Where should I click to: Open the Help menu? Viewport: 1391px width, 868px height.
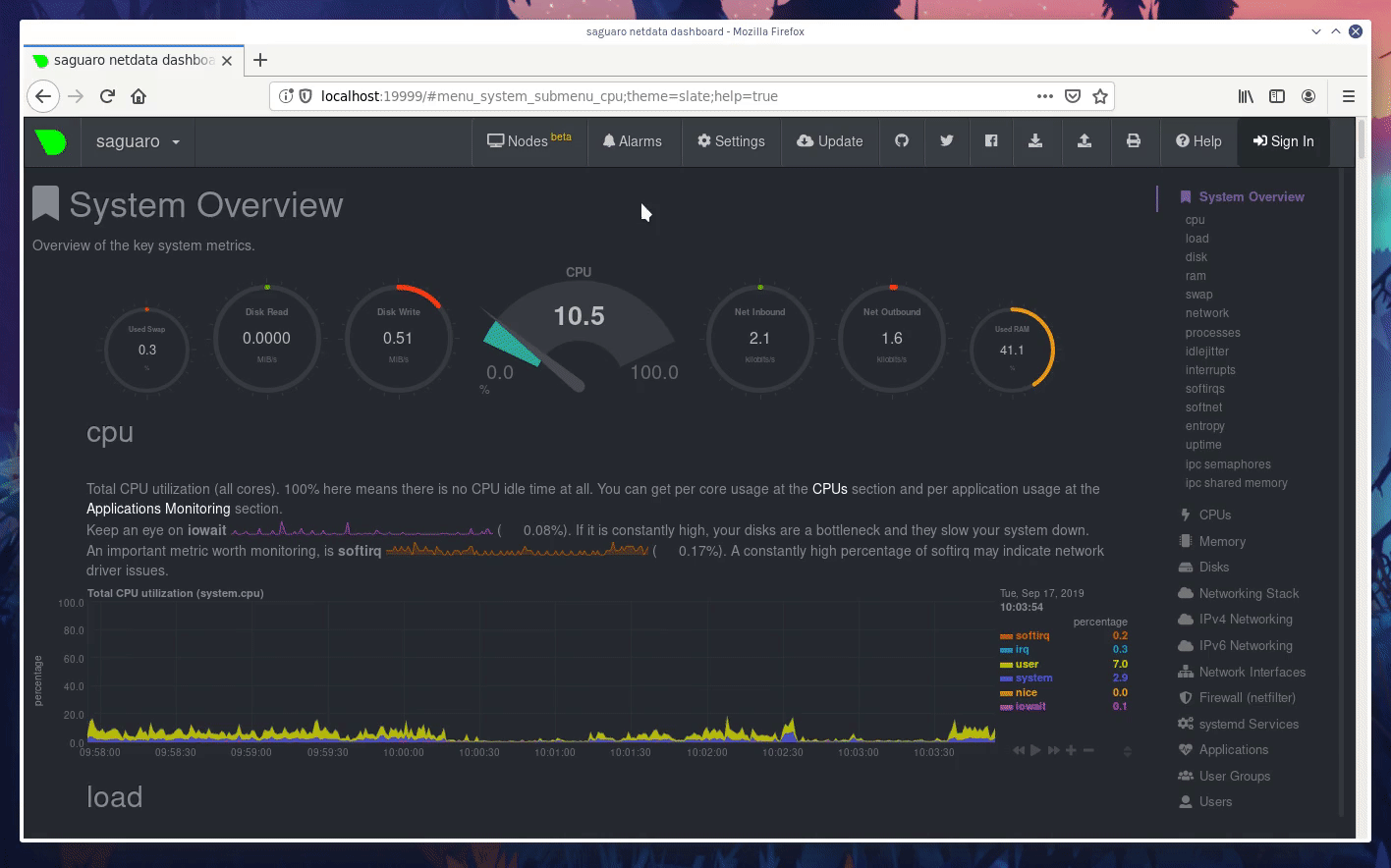(x=1198, y=141)
